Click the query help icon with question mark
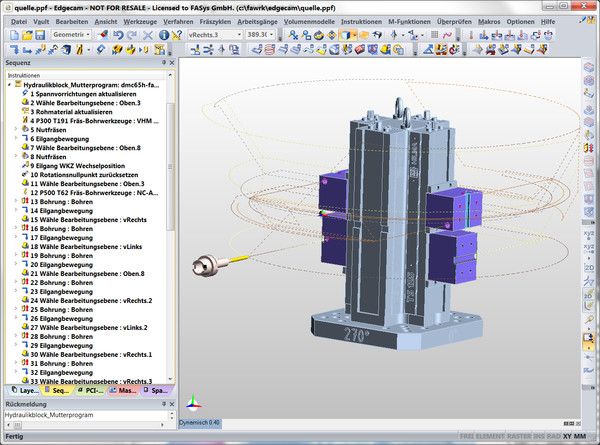 pos(176,35)
